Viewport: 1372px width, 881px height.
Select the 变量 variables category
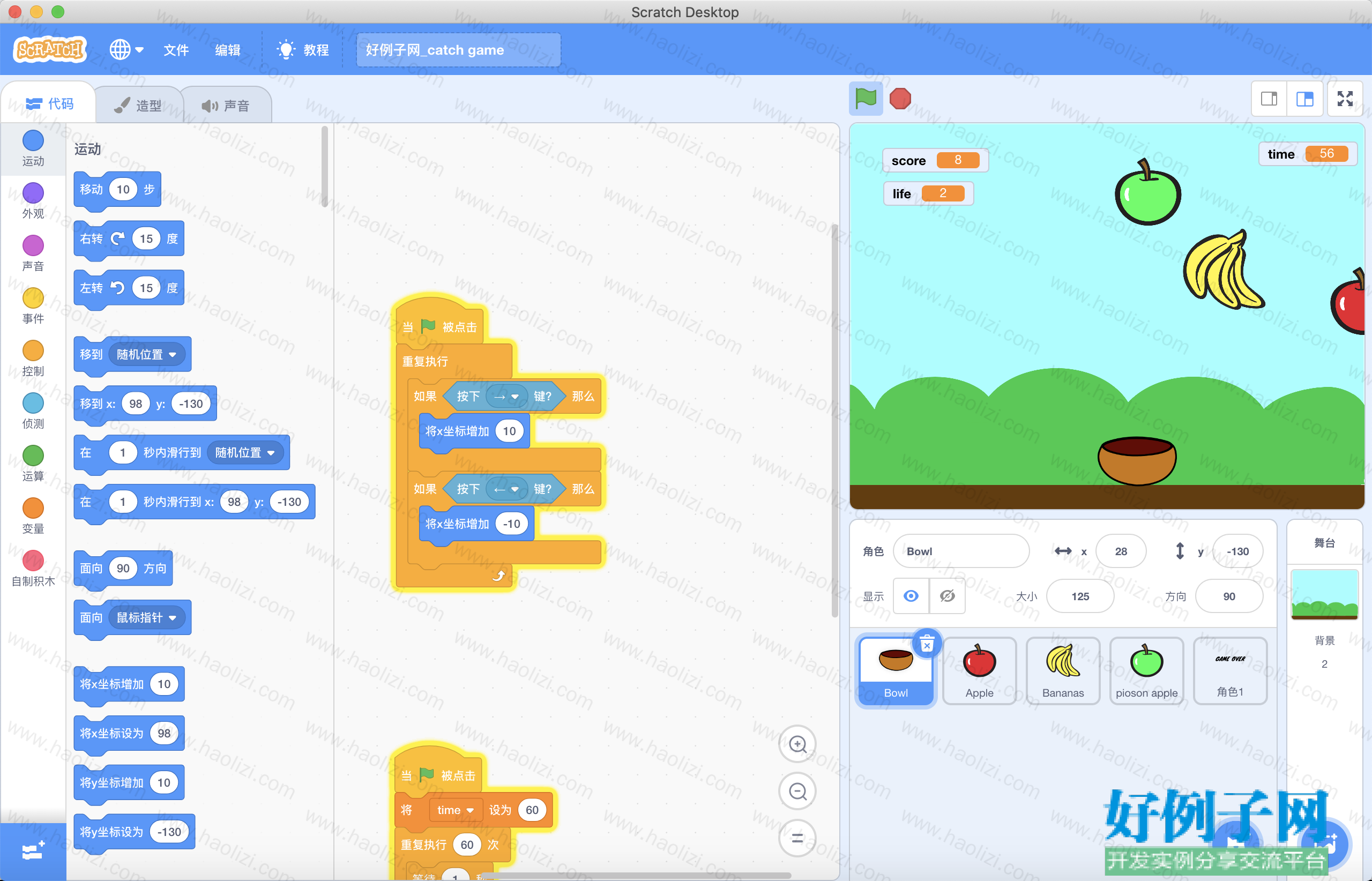[33, 517]
